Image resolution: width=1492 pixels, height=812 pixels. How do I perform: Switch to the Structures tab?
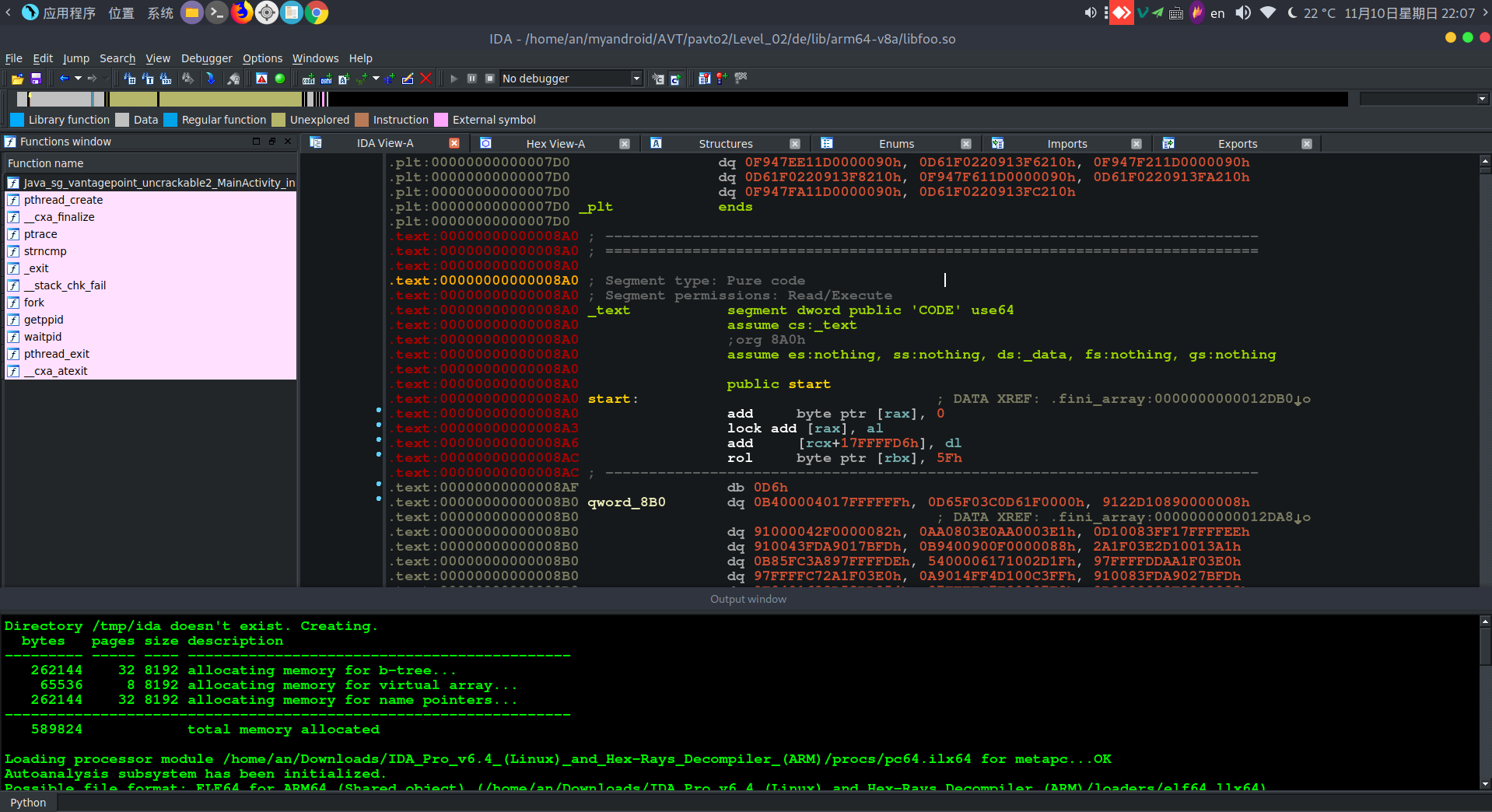(x=725, y=143)
